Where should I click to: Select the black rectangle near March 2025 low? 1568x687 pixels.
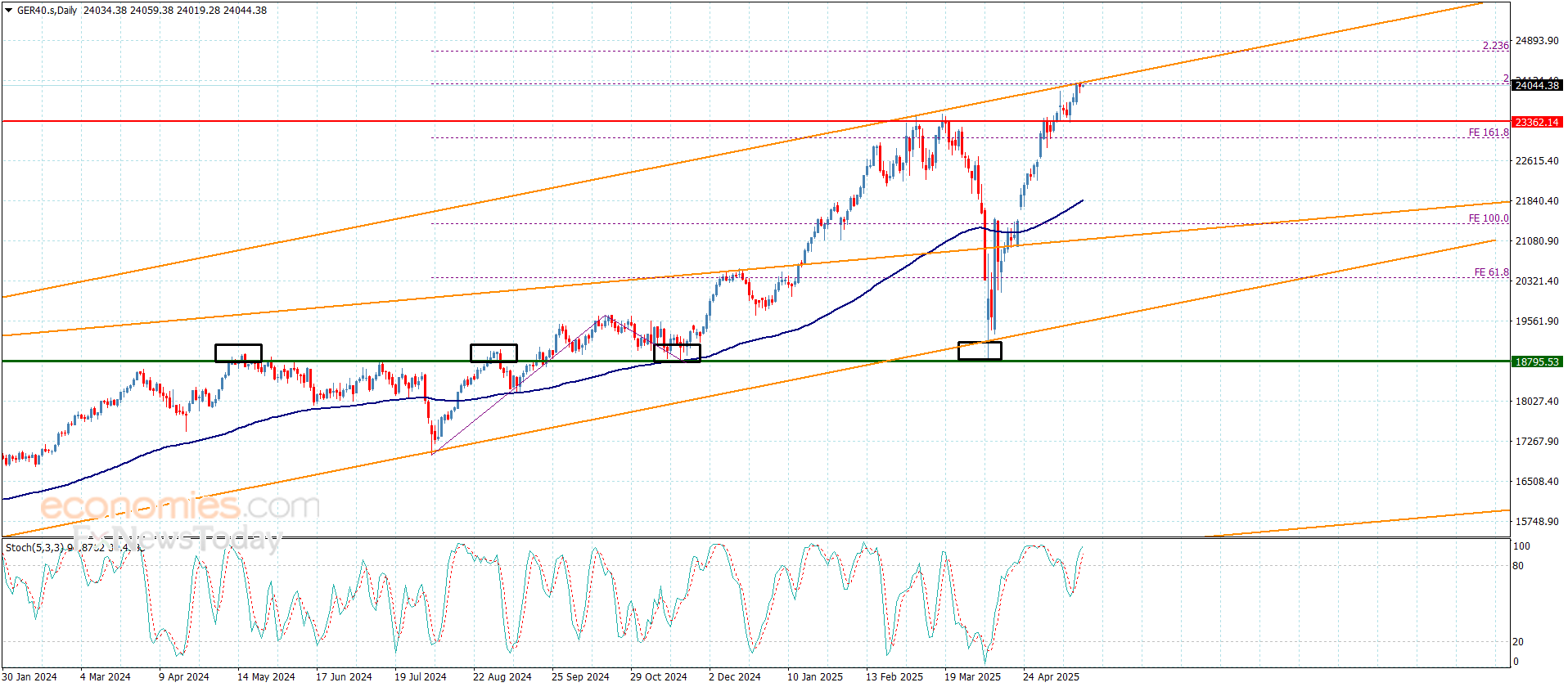980,351
